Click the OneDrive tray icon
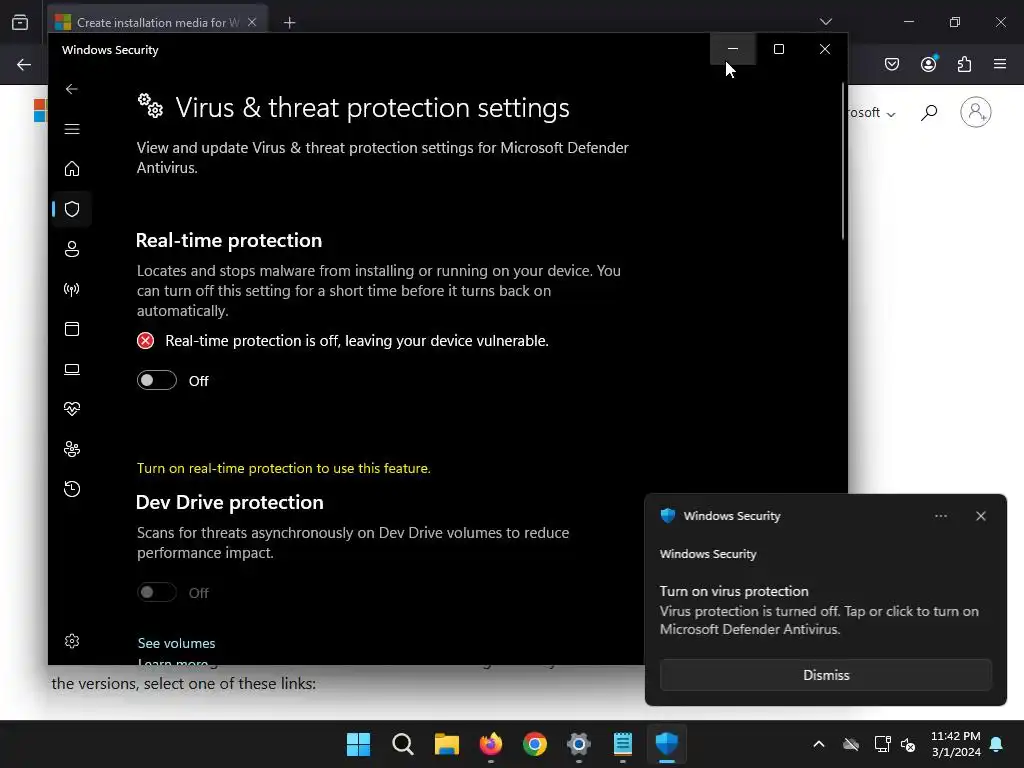The width and height of the screenshot is (1024, 768). click(x=851, y=744)
